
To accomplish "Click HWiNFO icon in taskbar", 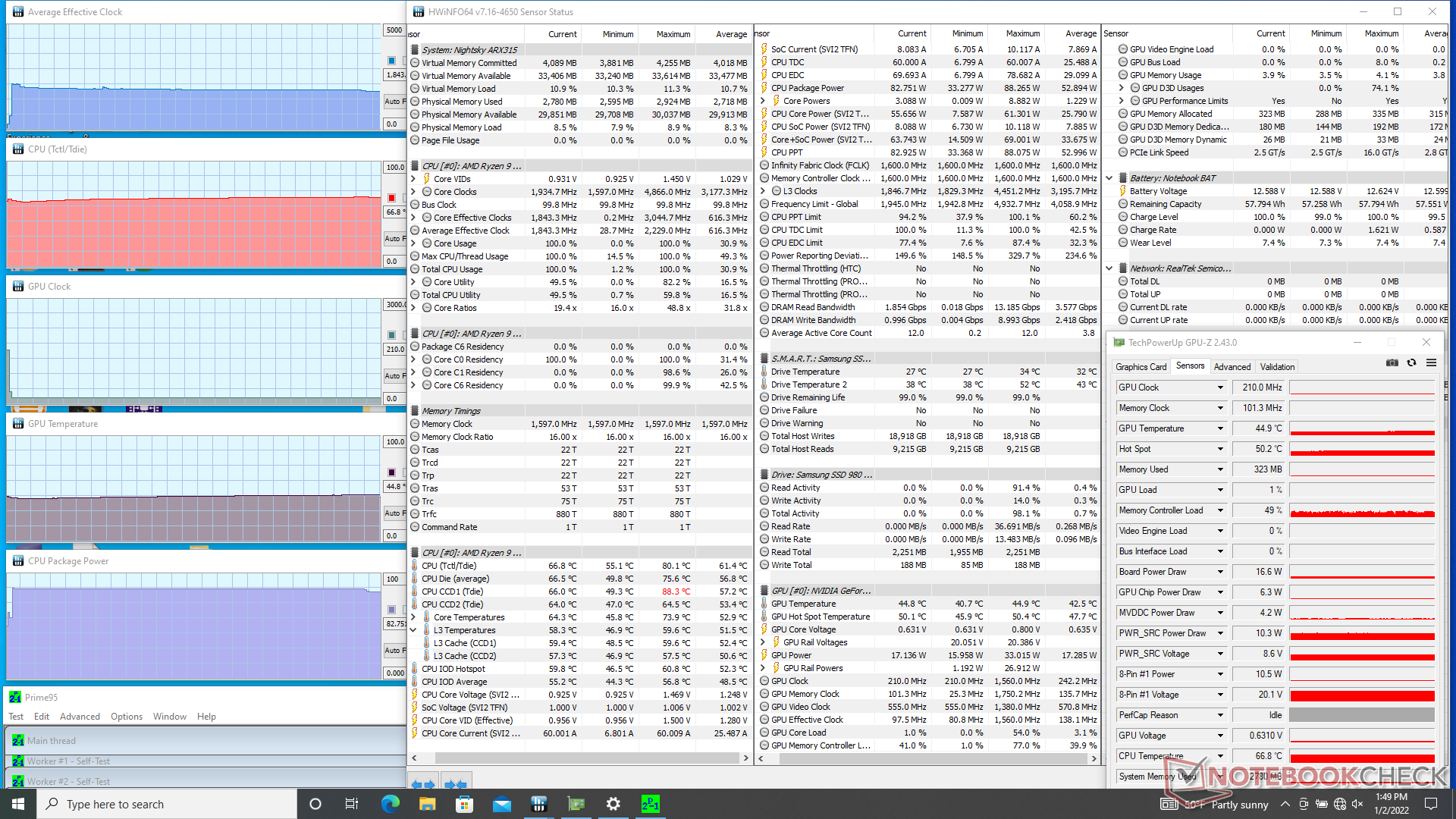I will pos(539,804).
